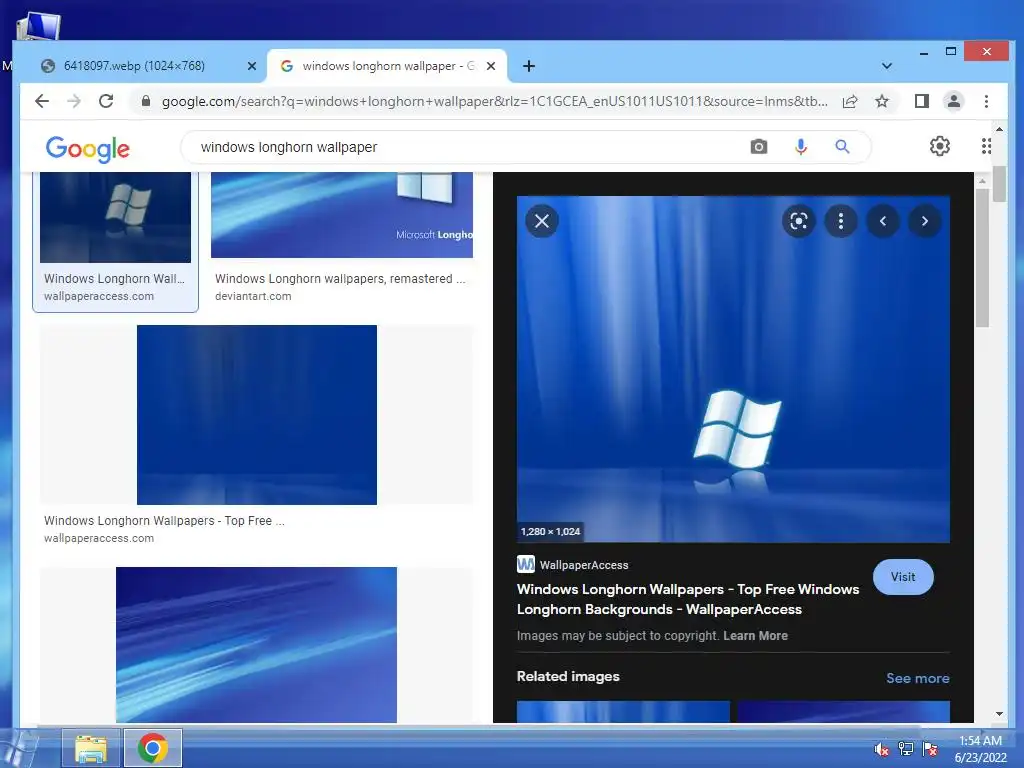The image size is (1024, 768).
Task: Click the page scrollbar down arrow
Action: click(999, 714)
